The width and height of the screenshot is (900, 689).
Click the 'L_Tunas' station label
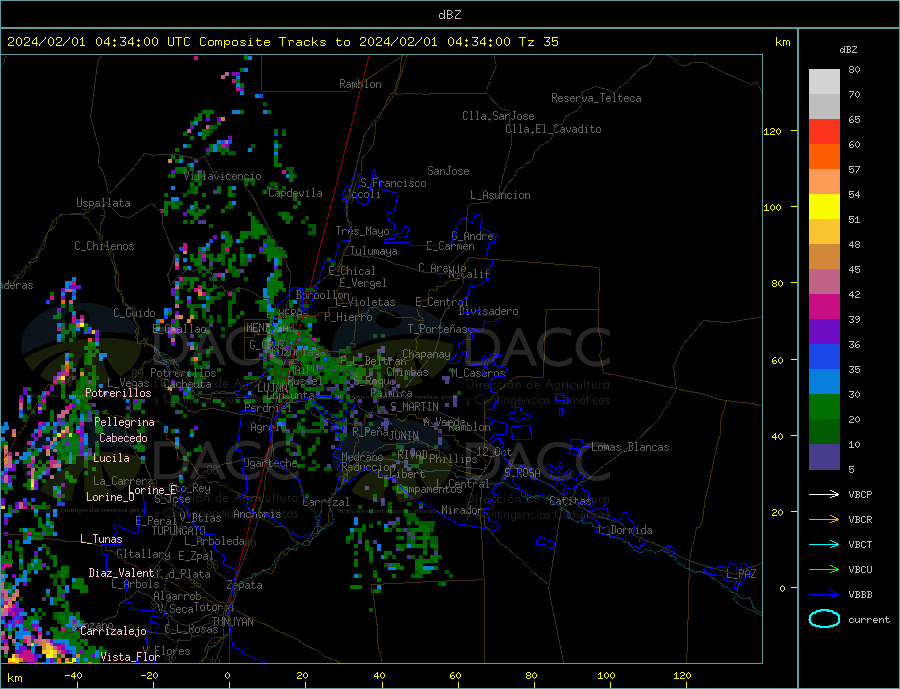(x=101, y=539)
